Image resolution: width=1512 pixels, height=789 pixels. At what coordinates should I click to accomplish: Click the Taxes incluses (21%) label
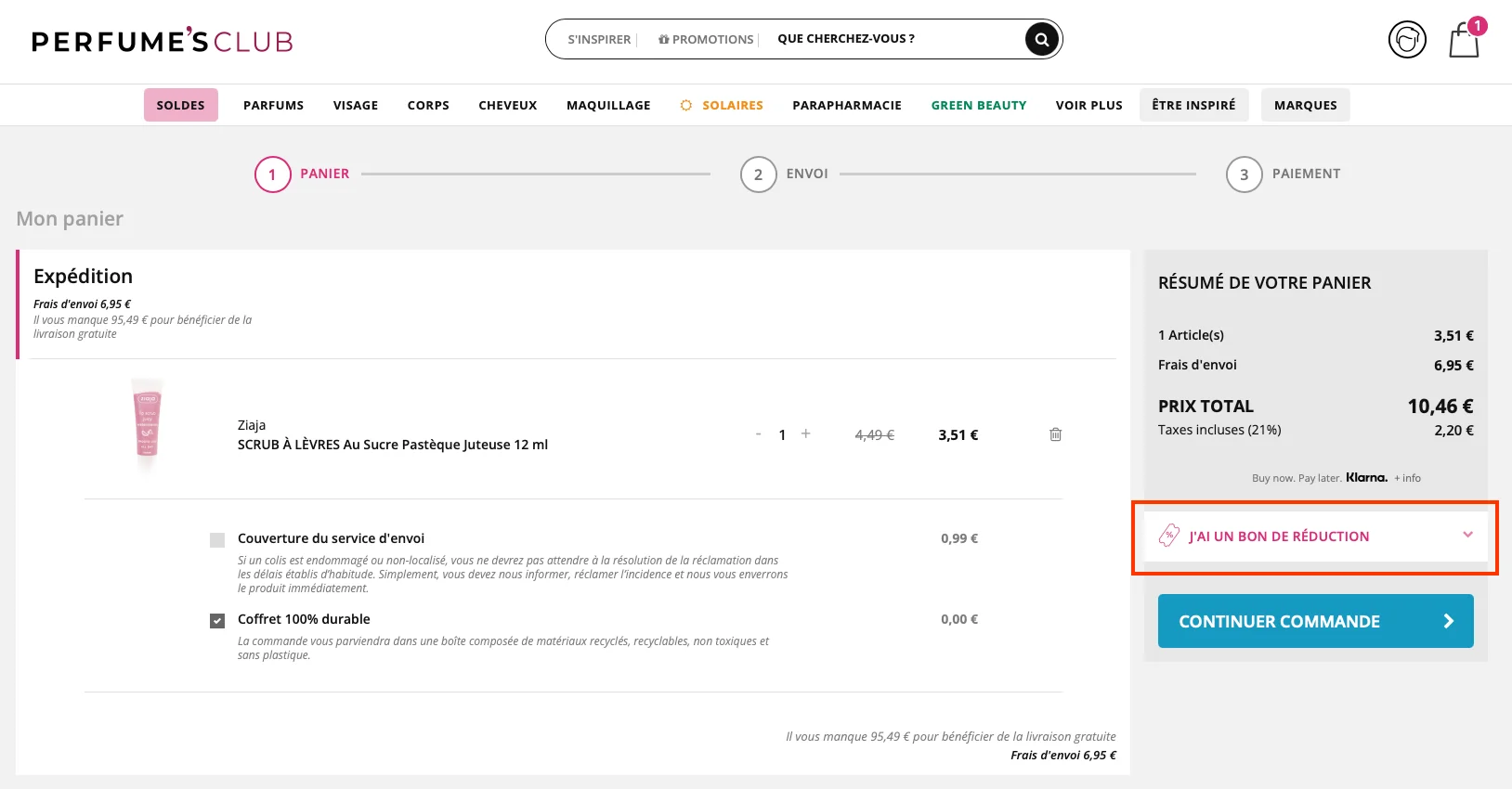click(x=1219, y=430)
